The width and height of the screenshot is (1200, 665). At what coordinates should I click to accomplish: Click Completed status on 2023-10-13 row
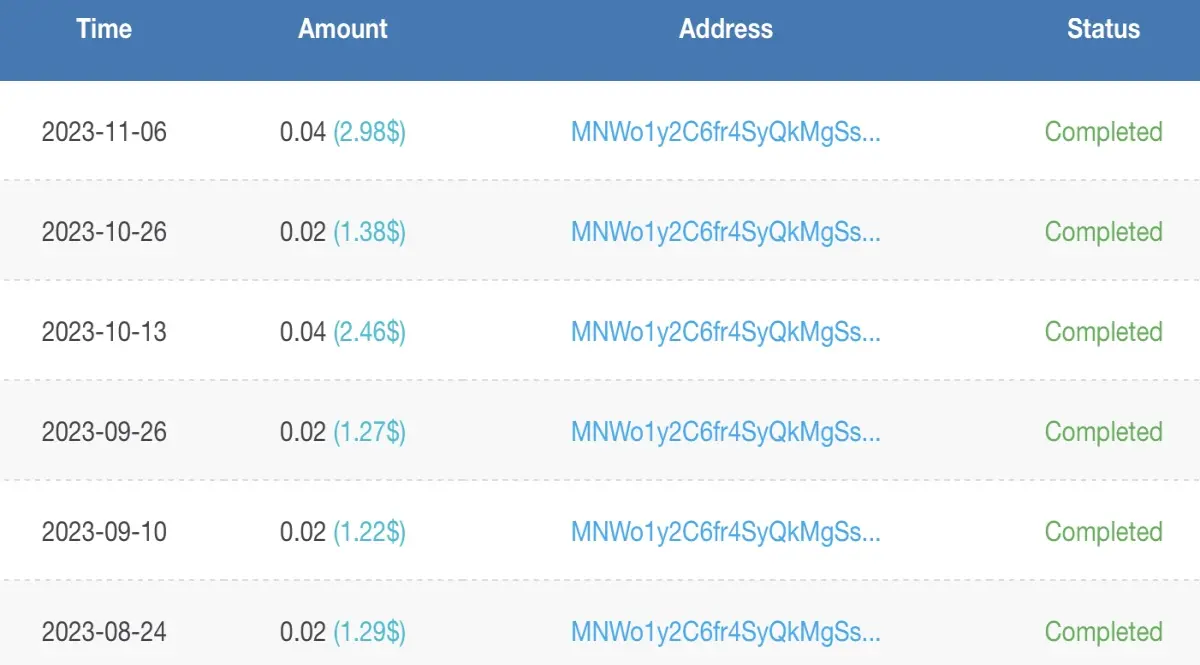click(1104, 332)
